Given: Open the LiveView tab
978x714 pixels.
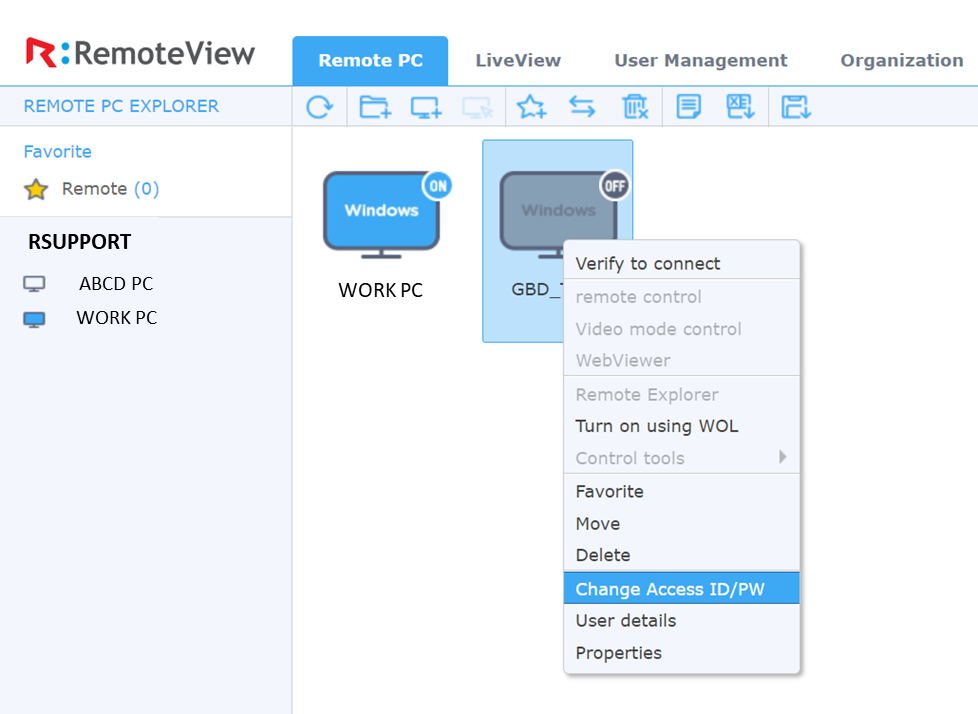Looking at the screenshot, I should (x=518, y=60).
